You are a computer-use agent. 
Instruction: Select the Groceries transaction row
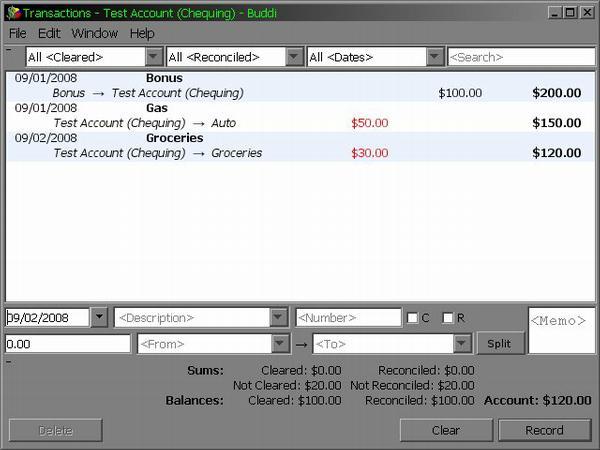[300, 145]
